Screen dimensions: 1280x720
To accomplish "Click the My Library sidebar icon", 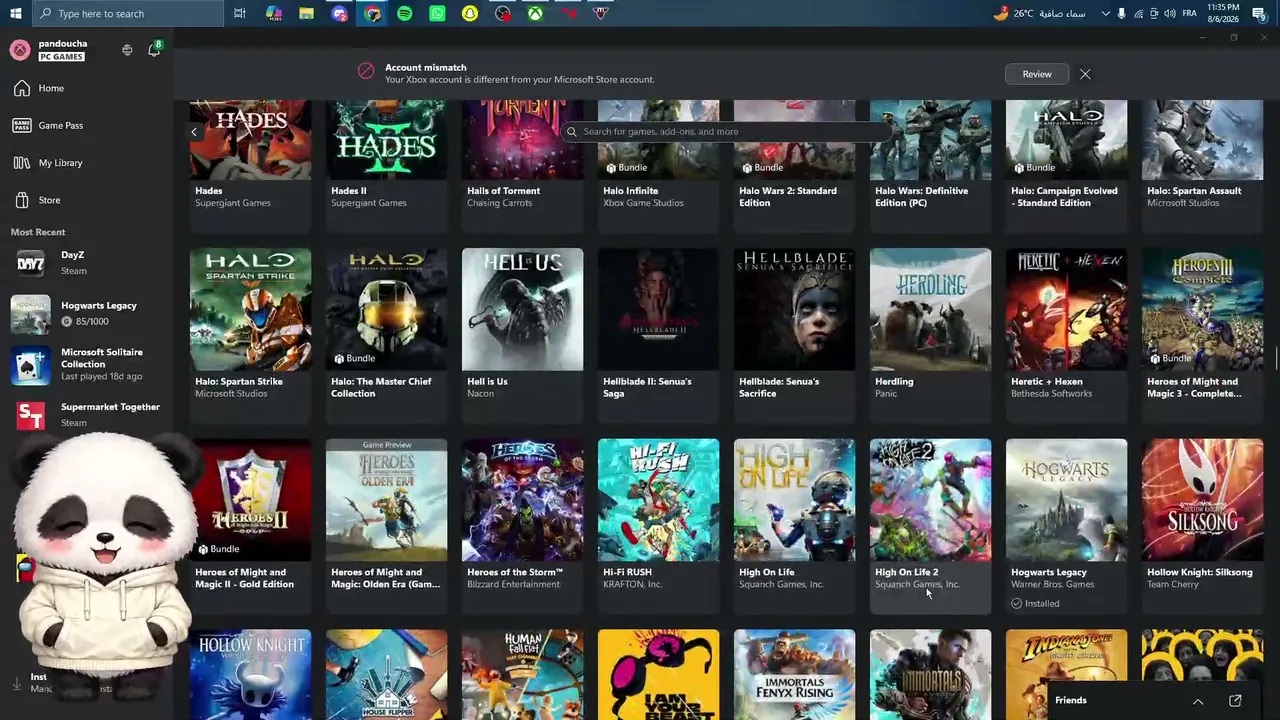I will click(22, 163).
